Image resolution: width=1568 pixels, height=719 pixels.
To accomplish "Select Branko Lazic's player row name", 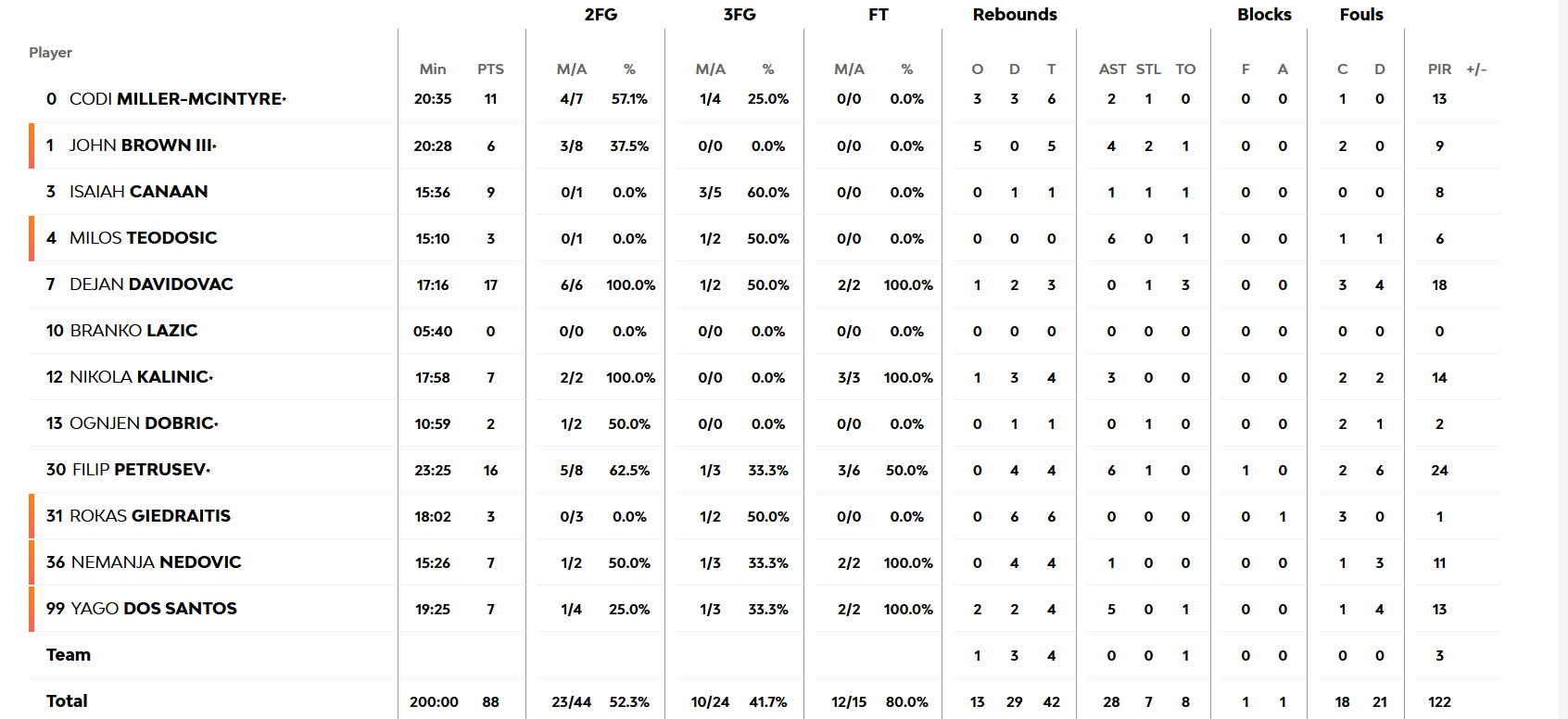I will (133, 331).
